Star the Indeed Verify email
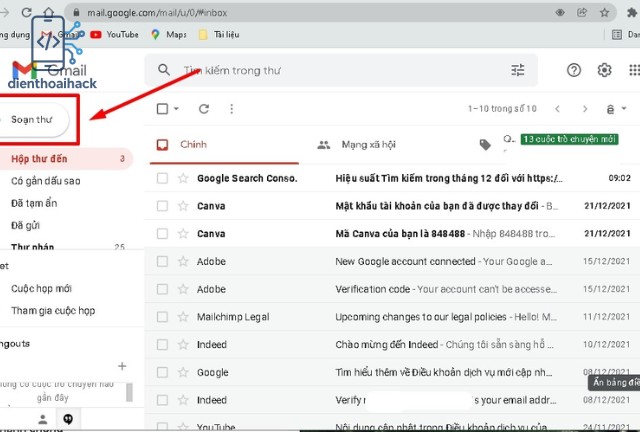The image size is (640, 432). click(183, 400)
